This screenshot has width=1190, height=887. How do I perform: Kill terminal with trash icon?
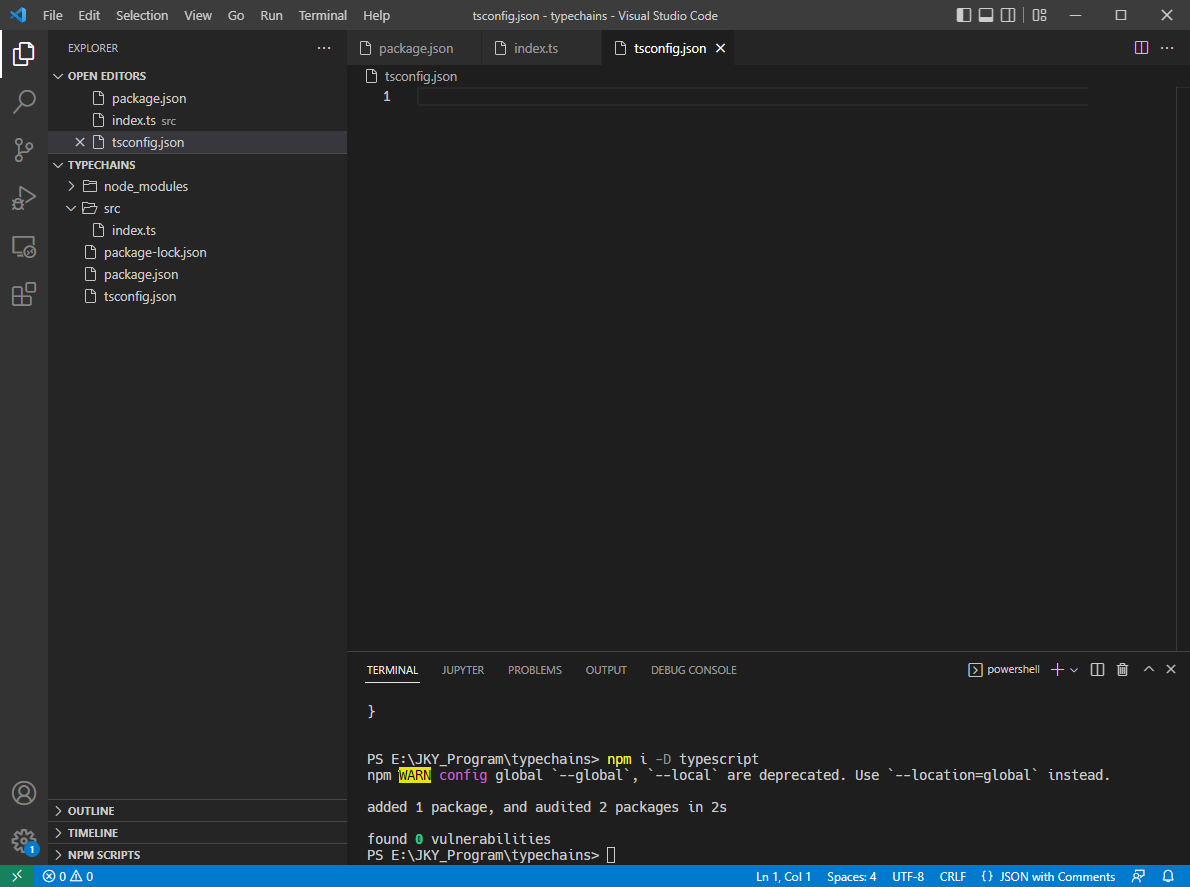pyautogui.click(x=1122, y=669)
